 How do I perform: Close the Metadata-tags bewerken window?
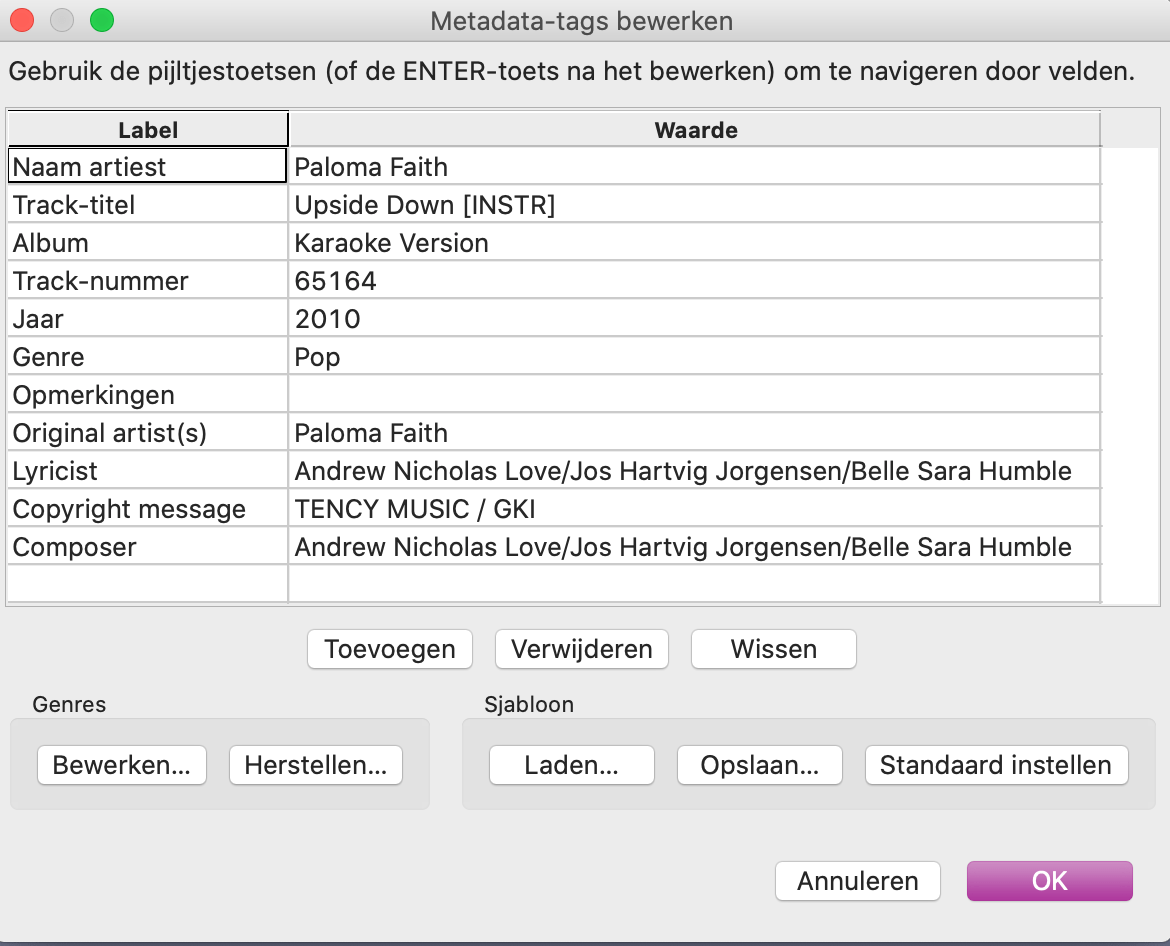click(22, 20)
